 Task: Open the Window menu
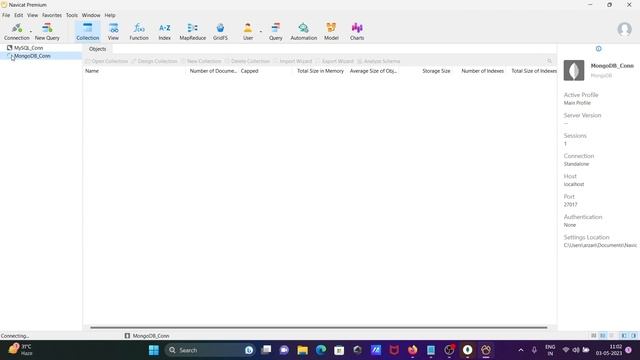91,15
